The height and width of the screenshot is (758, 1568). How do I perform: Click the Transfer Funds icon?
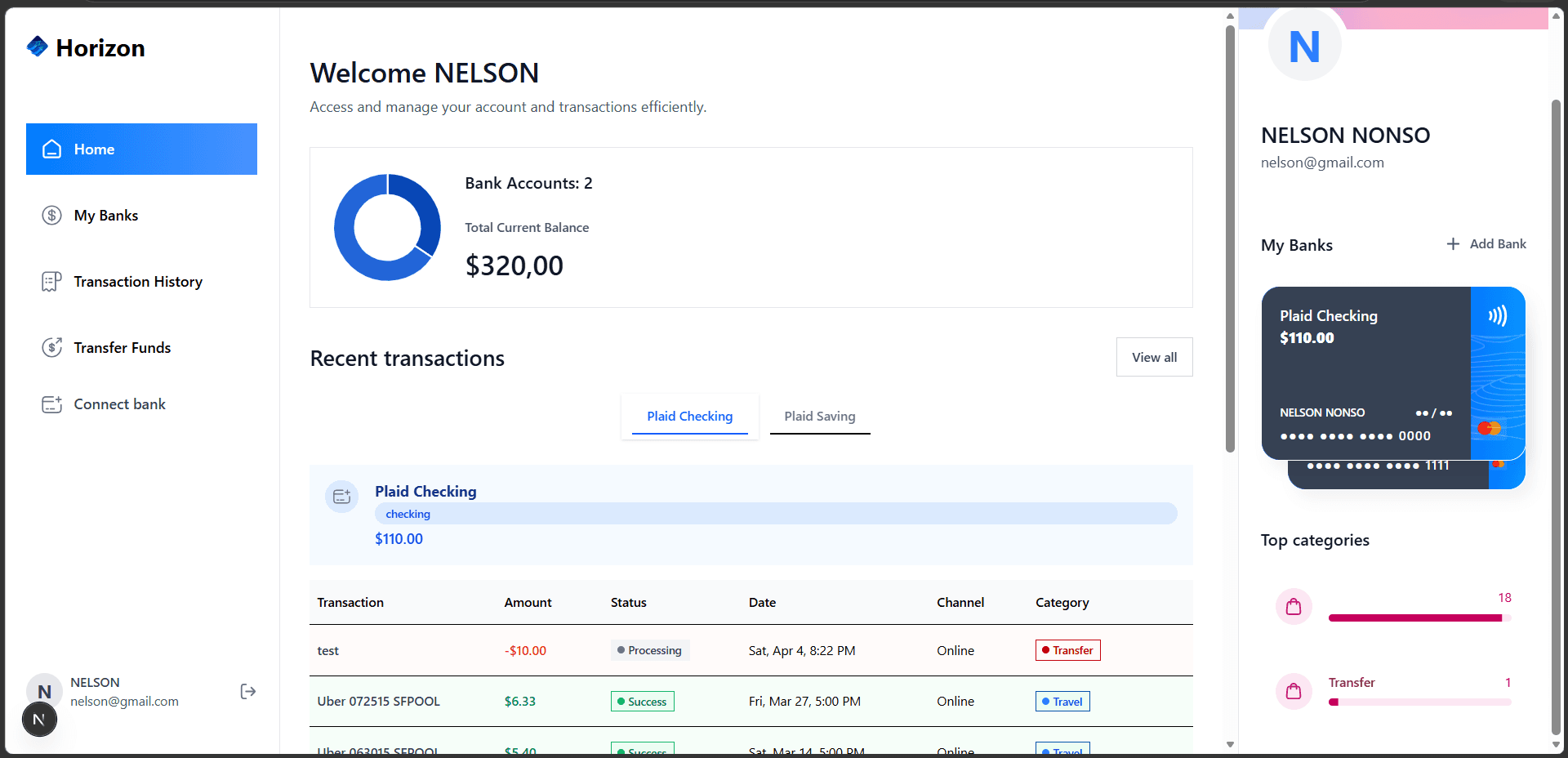click(52, 348)
